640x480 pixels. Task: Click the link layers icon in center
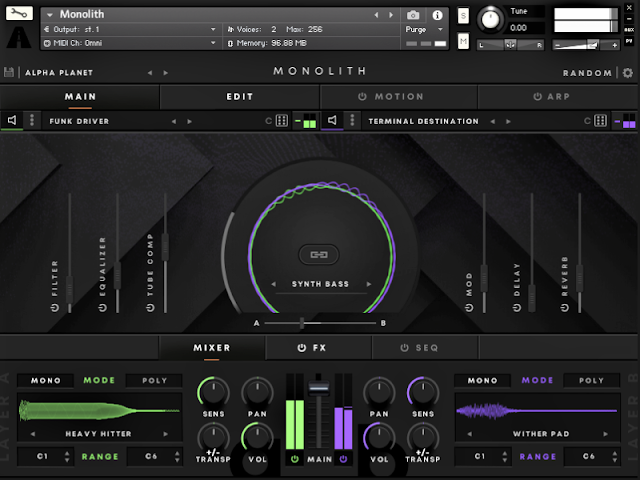tap(319, 255)
